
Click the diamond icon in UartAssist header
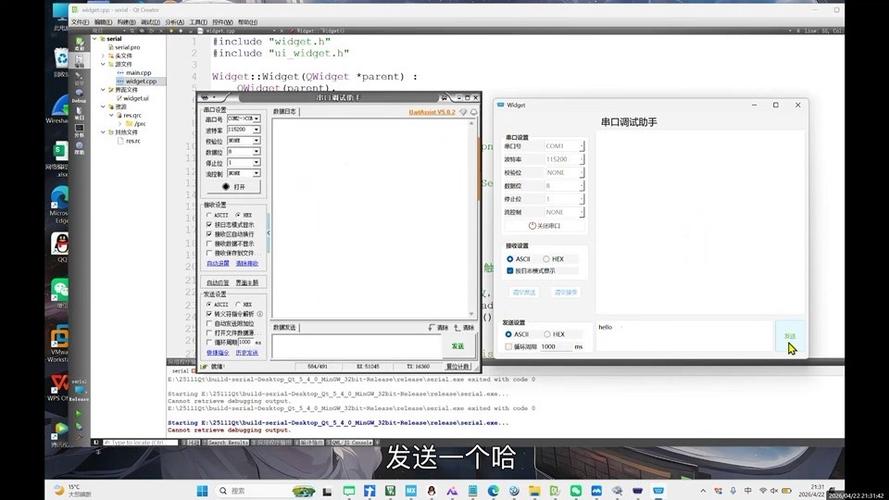(463, 112)
